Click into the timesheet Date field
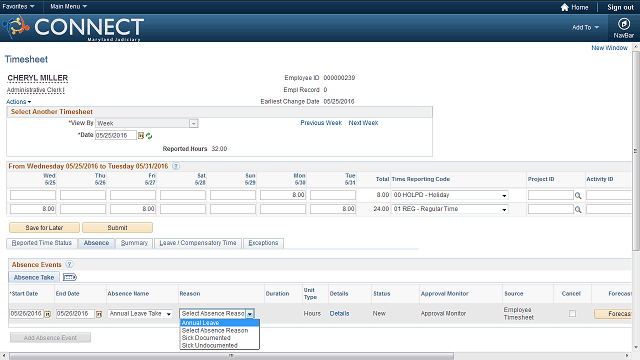 coord(116,136)
